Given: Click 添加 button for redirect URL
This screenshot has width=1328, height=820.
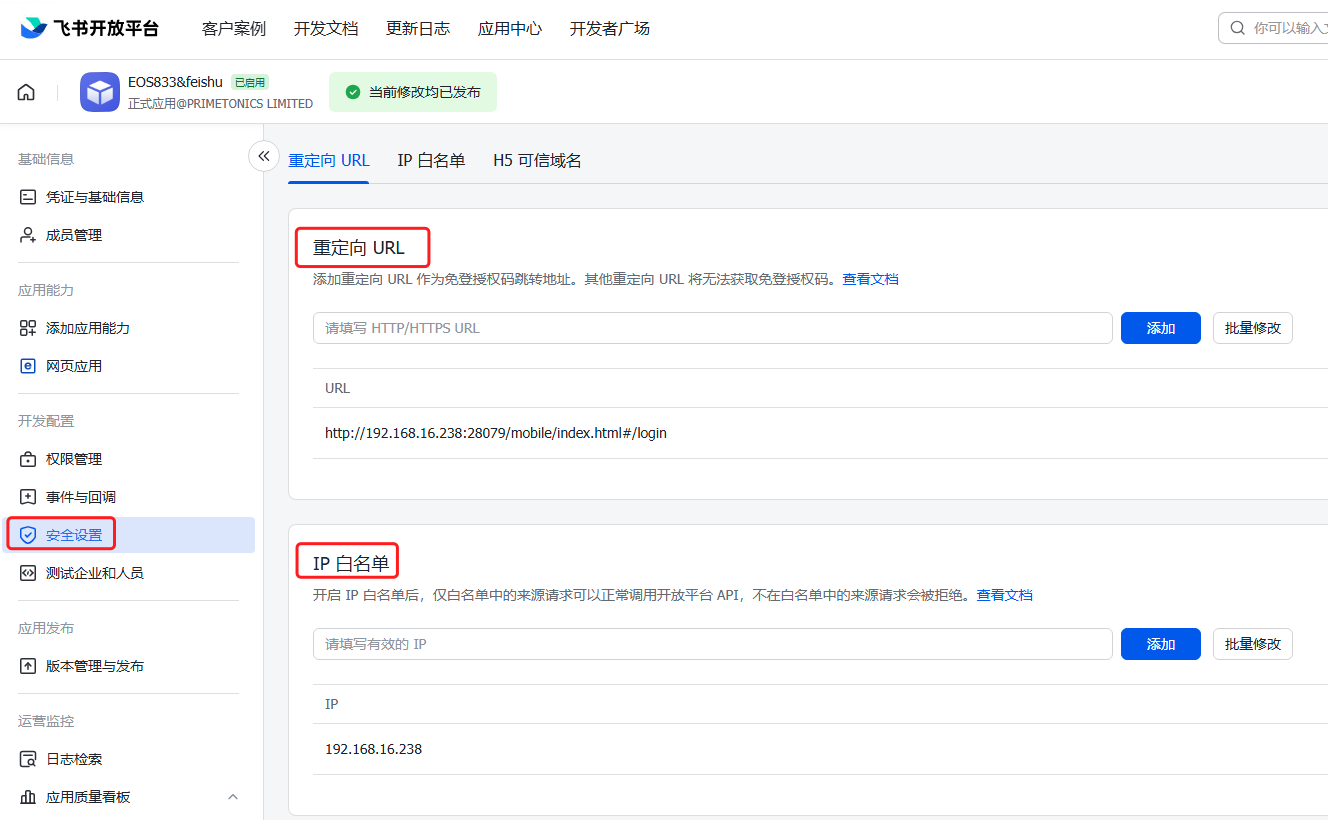Looking at the screenshot, I should 1160,328.
